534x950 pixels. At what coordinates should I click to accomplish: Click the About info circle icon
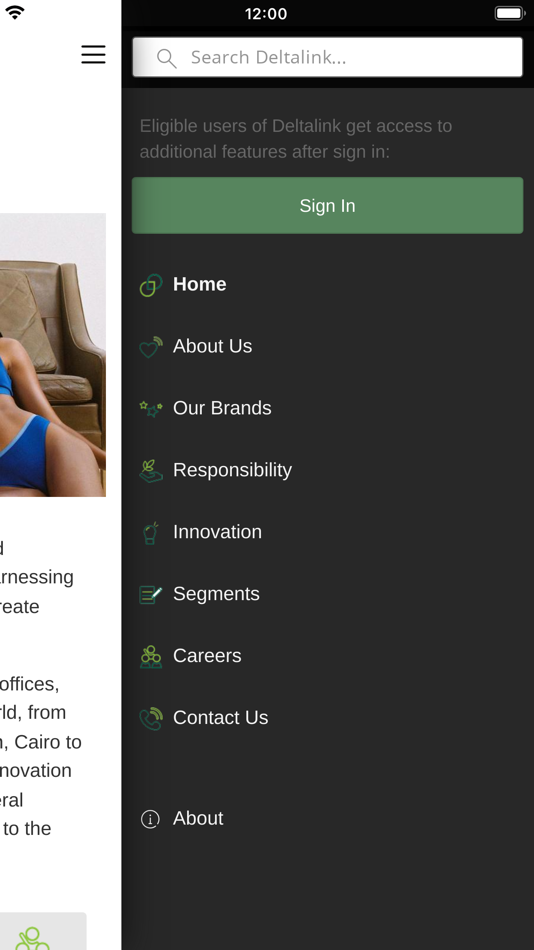pyautogui.click(x=150, y=819)
